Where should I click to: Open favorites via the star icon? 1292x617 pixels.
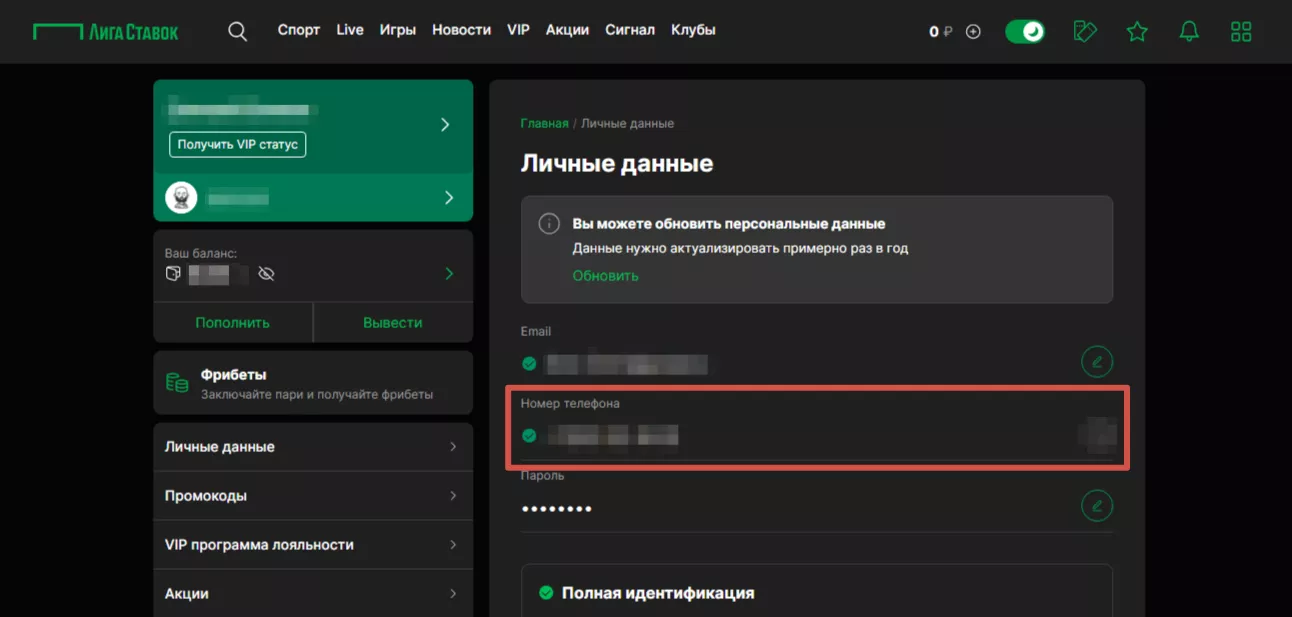click(x=1137, y=31)
